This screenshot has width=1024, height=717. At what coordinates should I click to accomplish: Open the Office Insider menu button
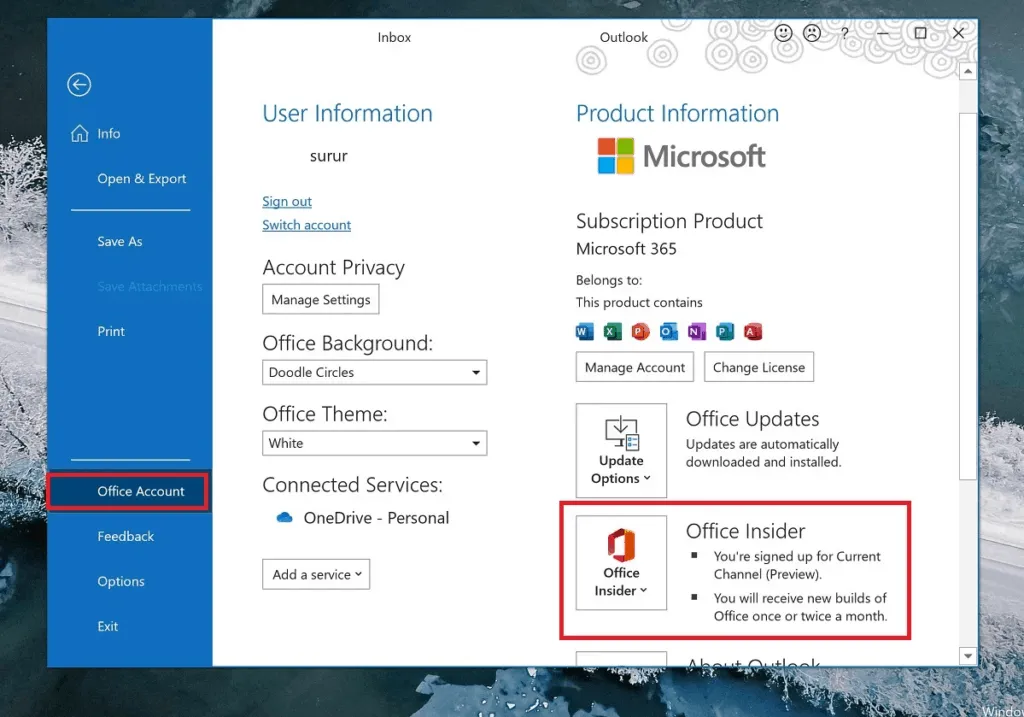click(621, 562)
